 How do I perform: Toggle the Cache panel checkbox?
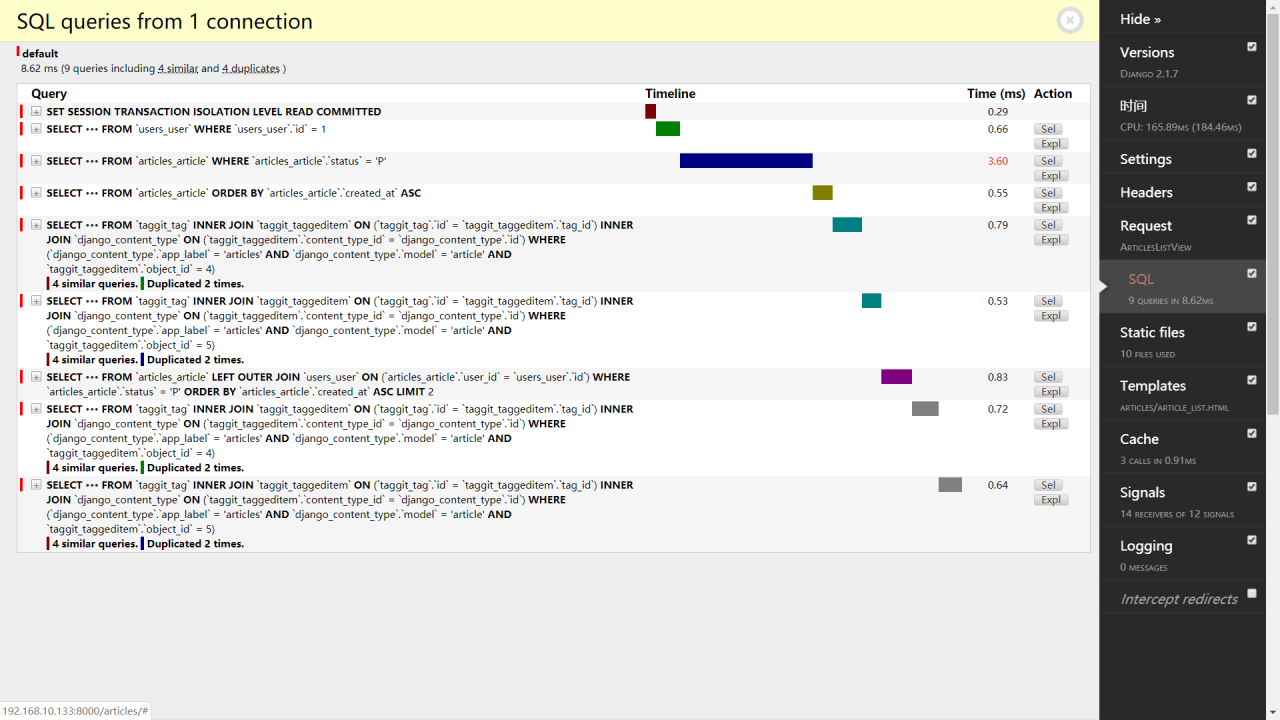[x=1252, y=433]
